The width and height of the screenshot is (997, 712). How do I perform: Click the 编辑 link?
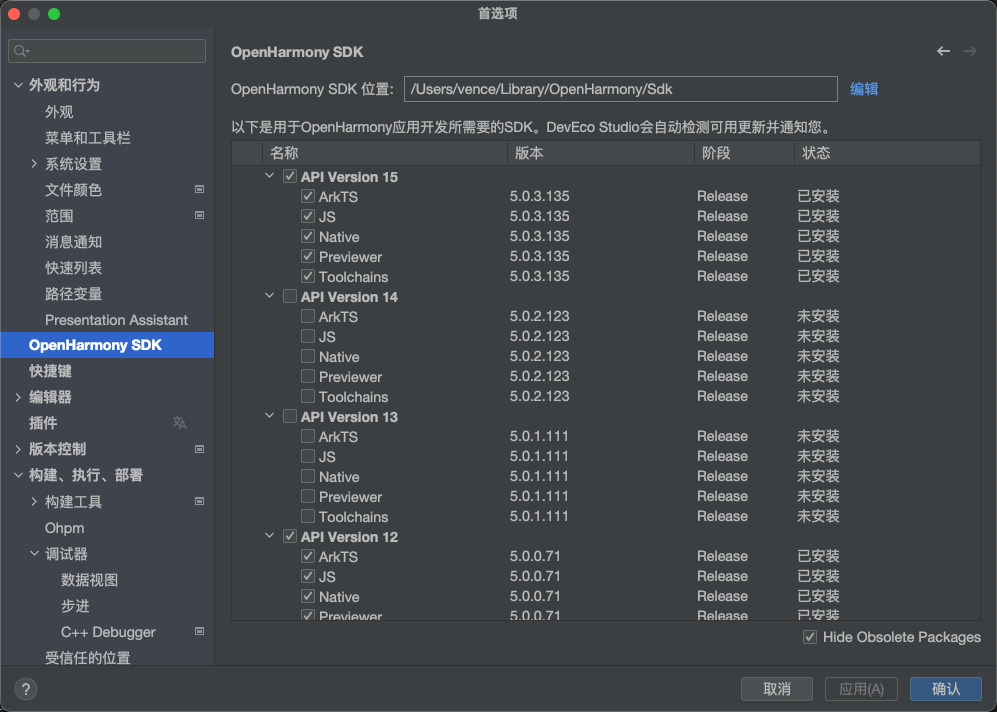pos(864,89)
